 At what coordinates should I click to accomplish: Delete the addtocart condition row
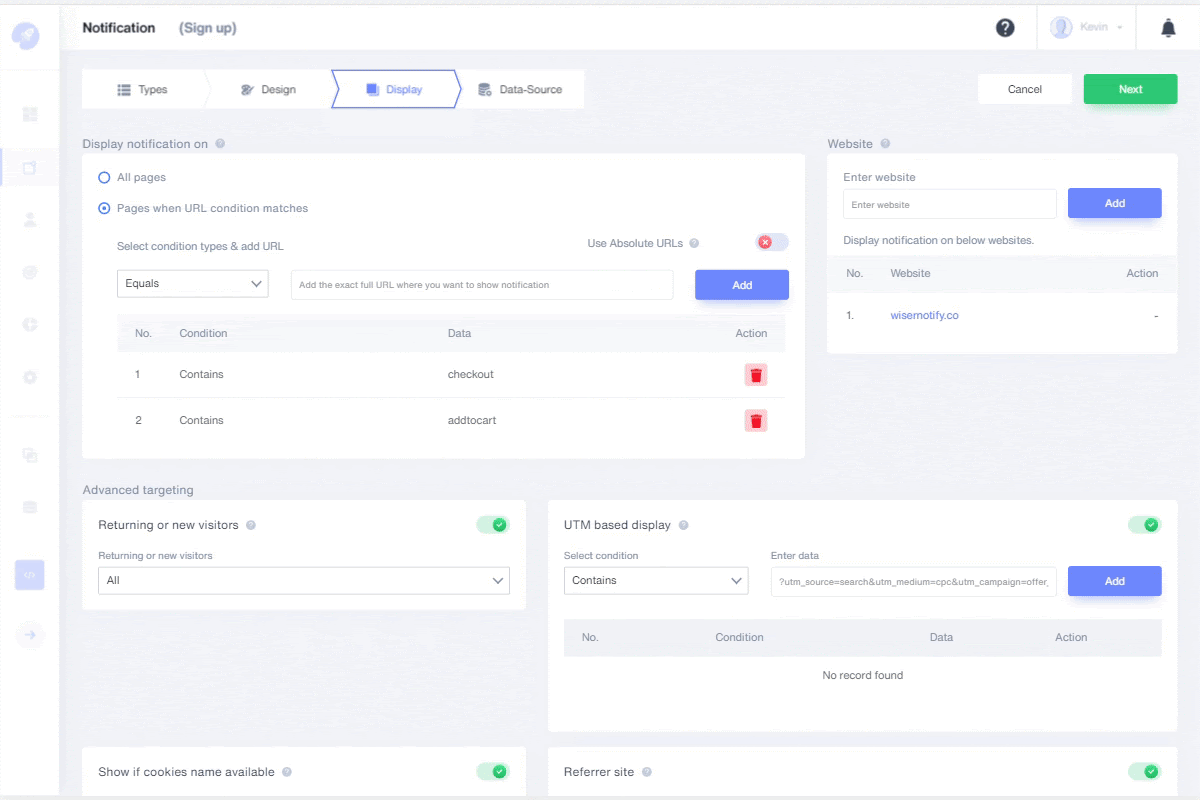pyautogui.click(x=756, y=421)
